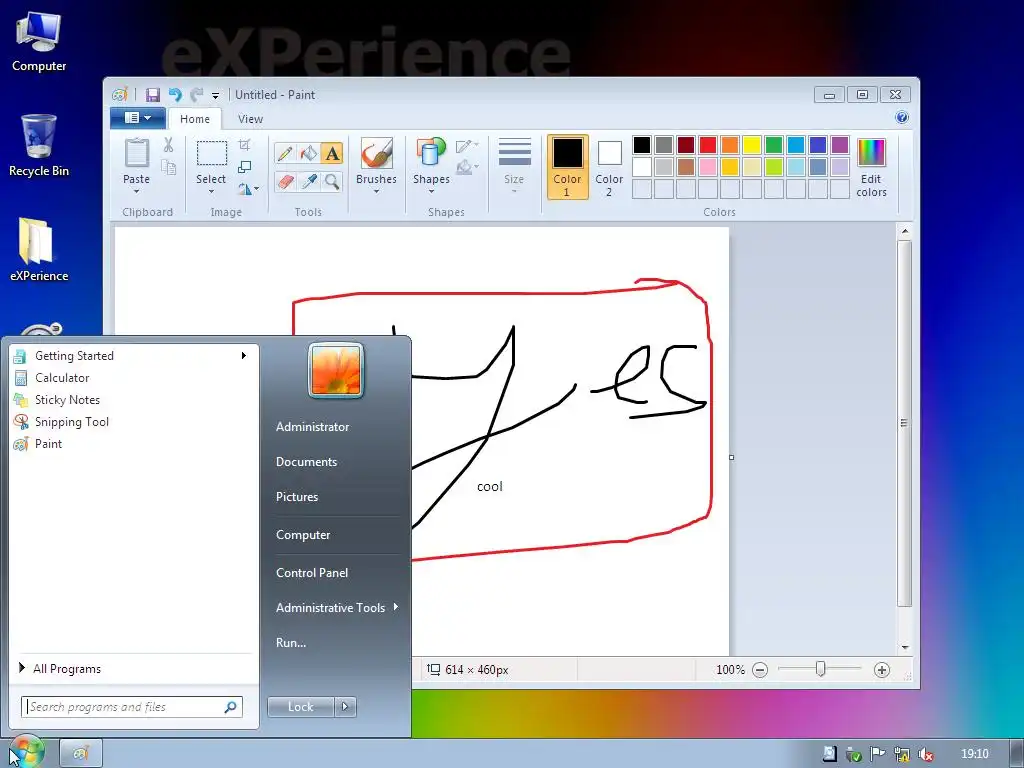Select the Text tool
The width and height of the screenshot is (1024, 768).
[x=332, y=153]
